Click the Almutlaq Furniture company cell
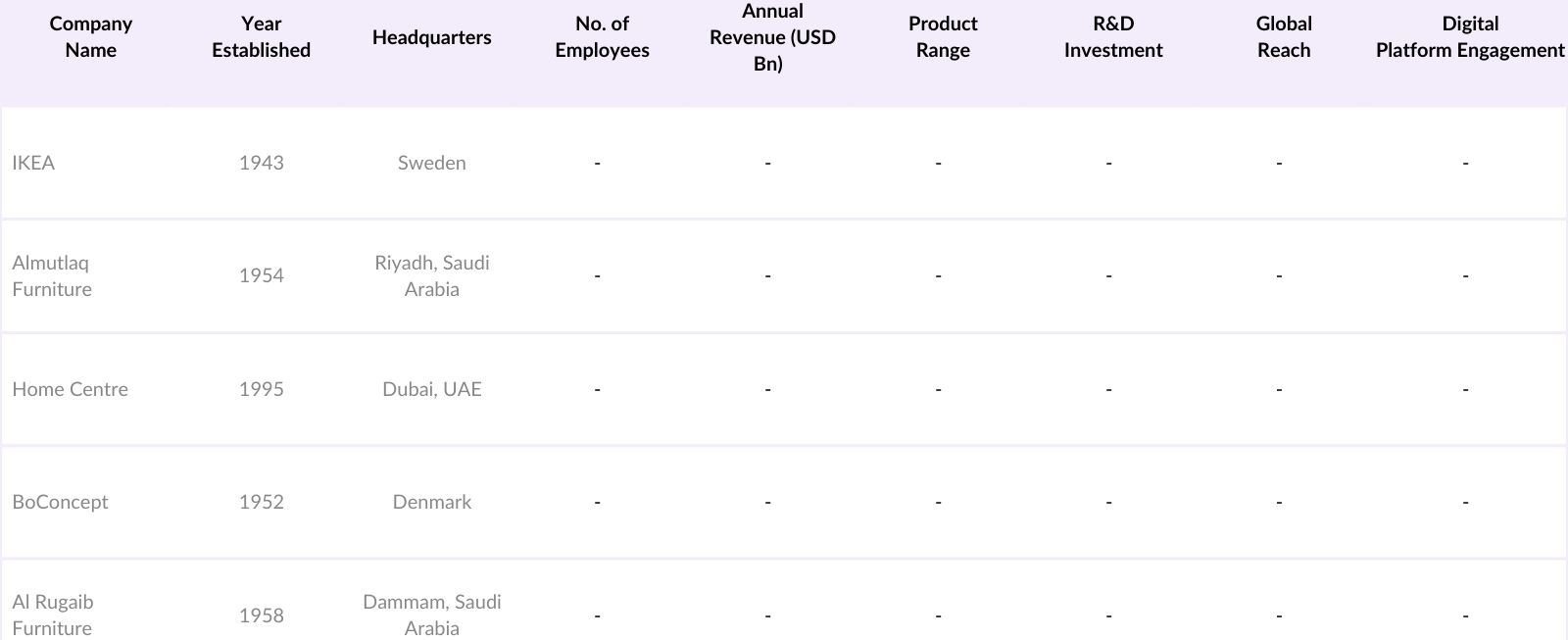The width and height of the screenshot is (1568, 640). (x=52, y=275)
